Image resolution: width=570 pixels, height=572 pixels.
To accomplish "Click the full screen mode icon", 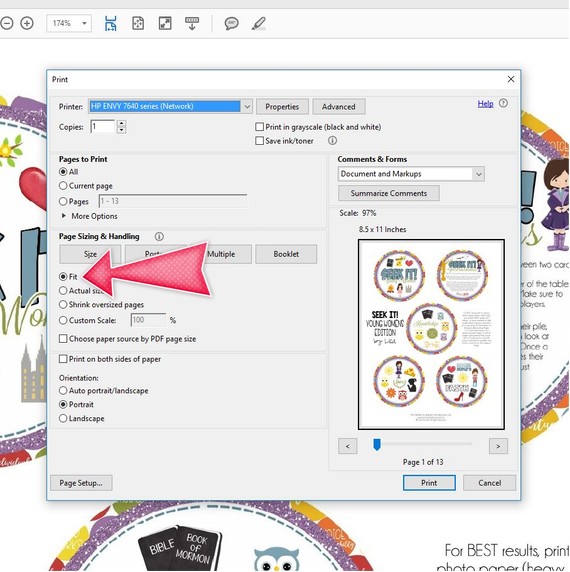I will click(165, 23).
